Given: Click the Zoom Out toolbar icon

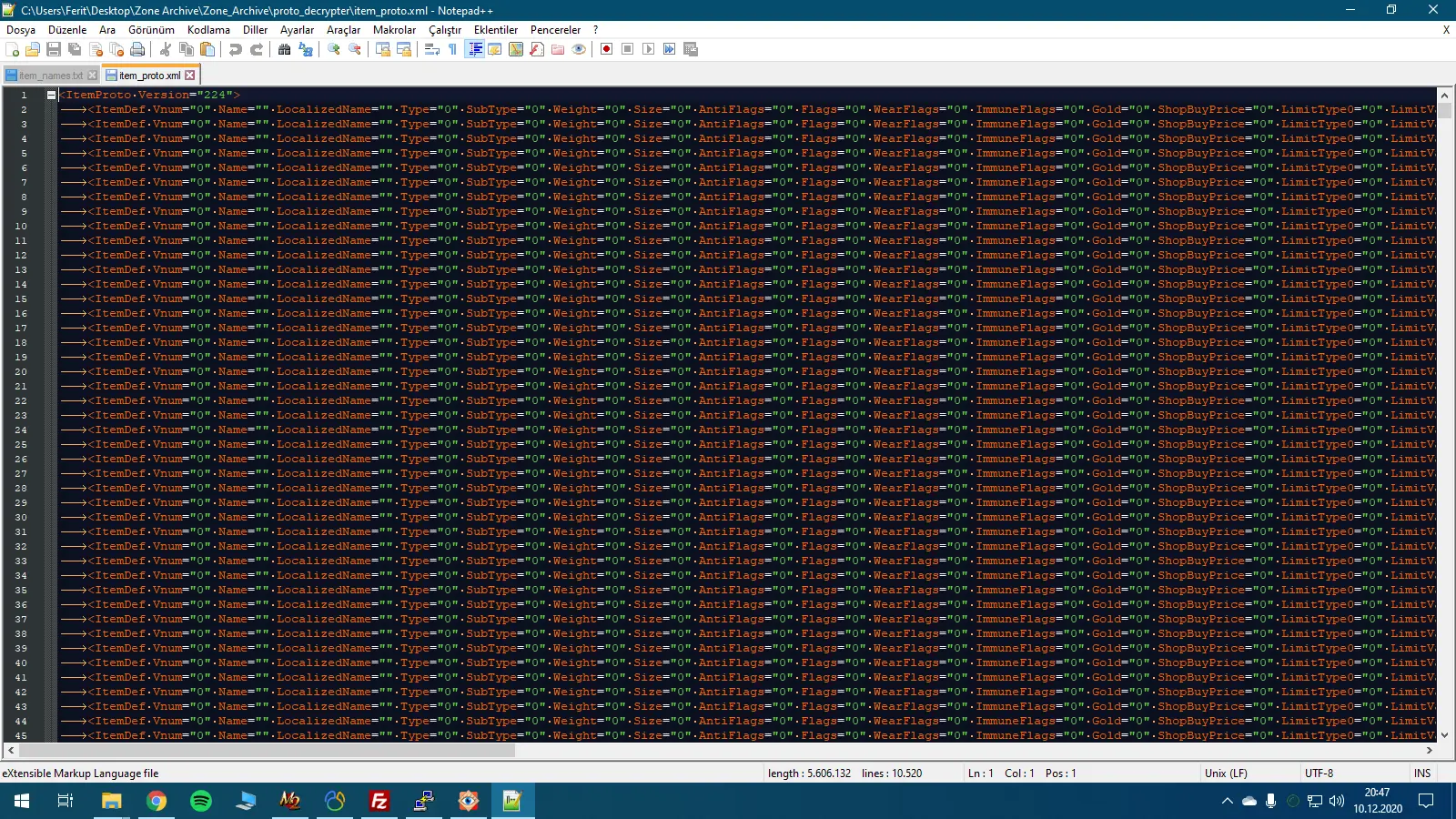Looking at the screenshot, I should coord(355,49).
